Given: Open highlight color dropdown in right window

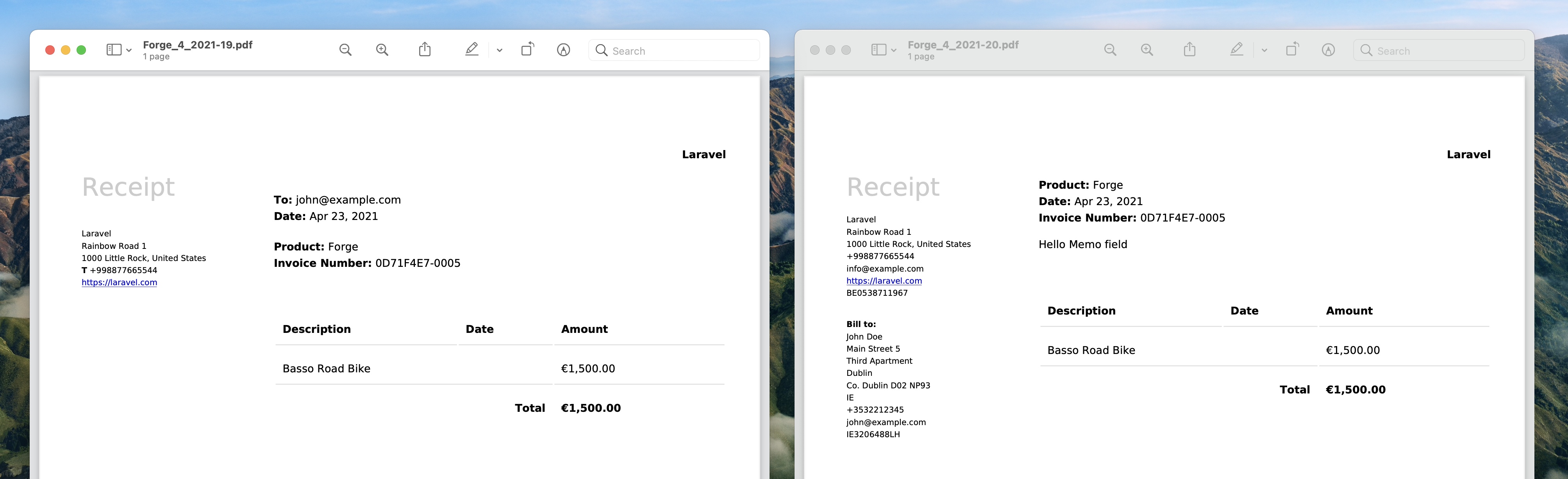Looking at the screenshot, I should pyautogui.click(x=1264, y=50).
